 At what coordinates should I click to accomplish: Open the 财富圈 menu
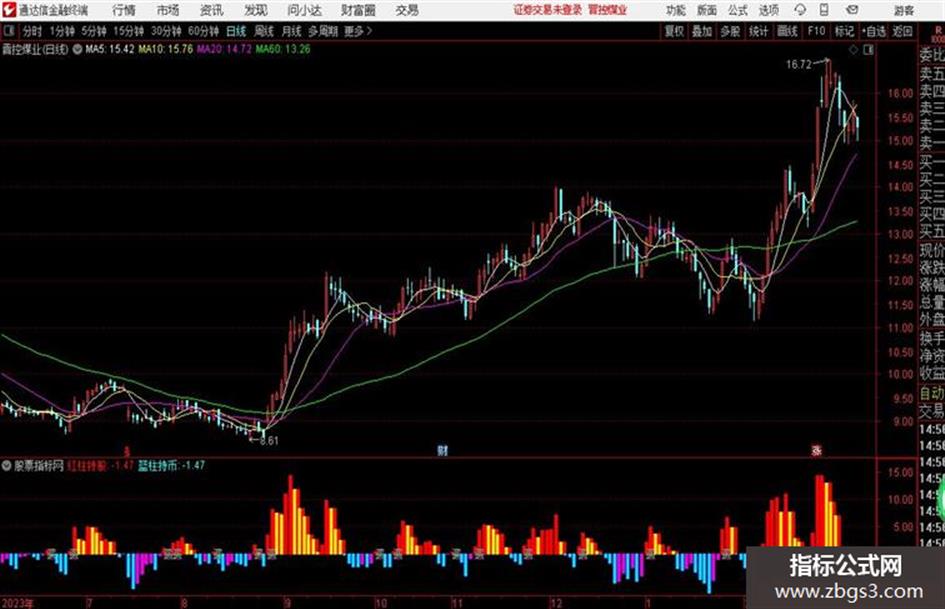point(358,10)
